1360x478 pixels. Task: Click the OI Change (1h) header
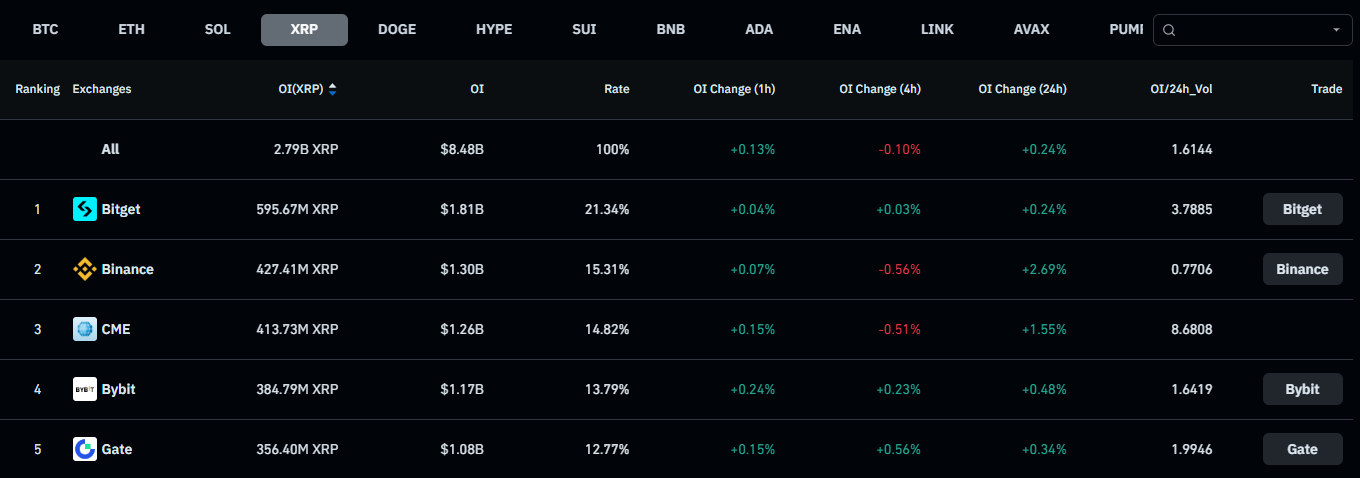734,89
